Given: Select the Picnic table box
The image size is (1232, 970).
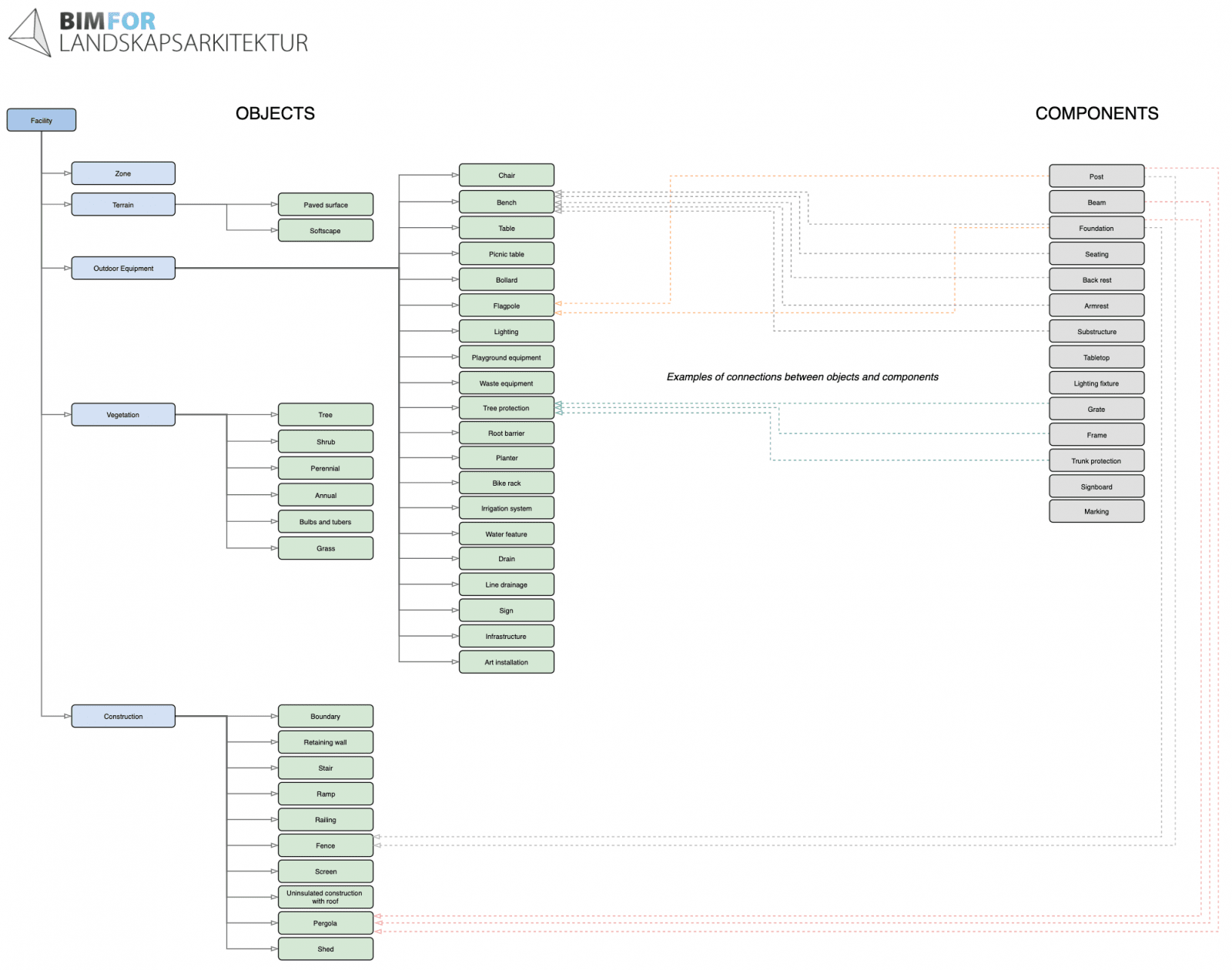Looking at the screenshot, I should (507, 254).
